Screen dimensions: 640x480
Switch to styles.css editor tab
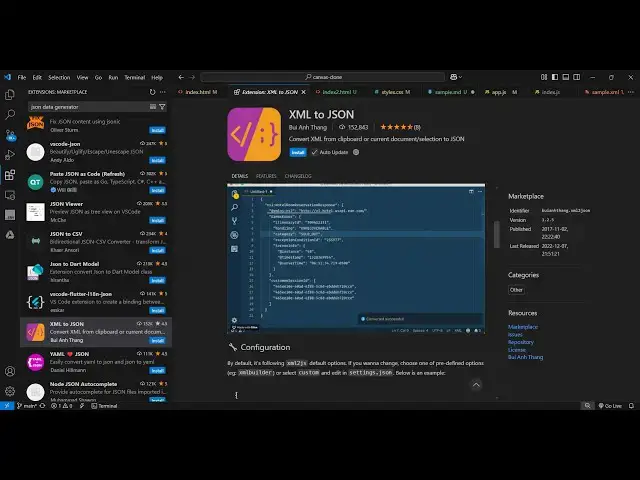pyautogui.click(x=395, y=92)
